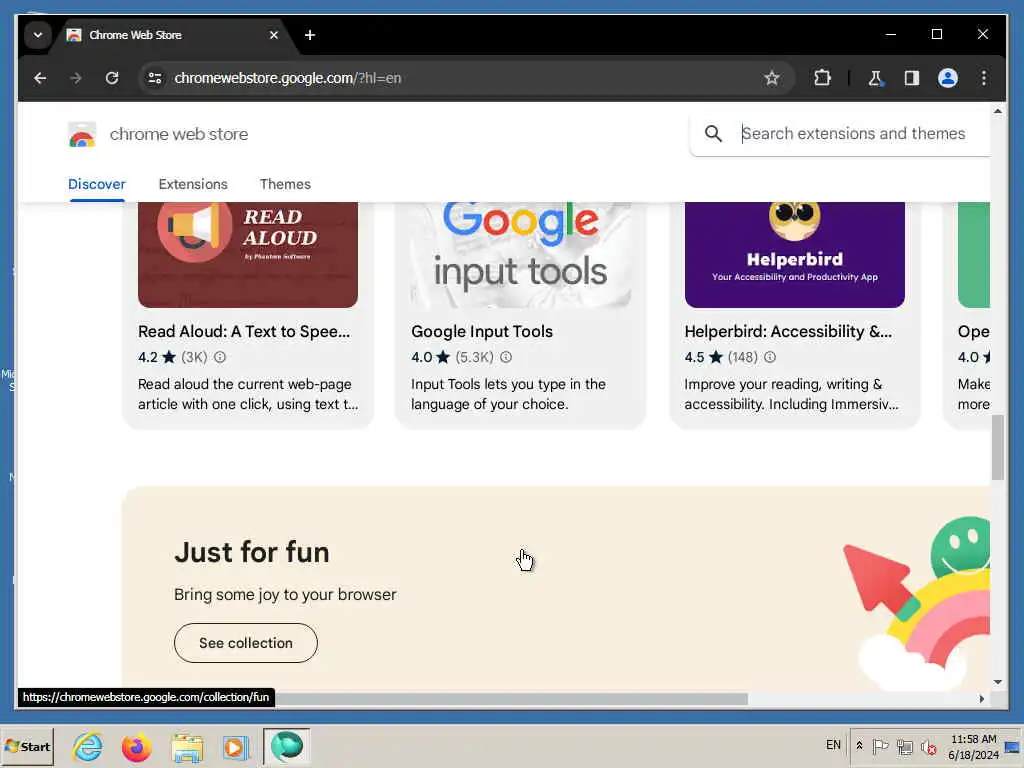The width and height of the screenshot is (1024, 768).
Task: Open Chrome Labs flask icon
Action: coord(875,78)
